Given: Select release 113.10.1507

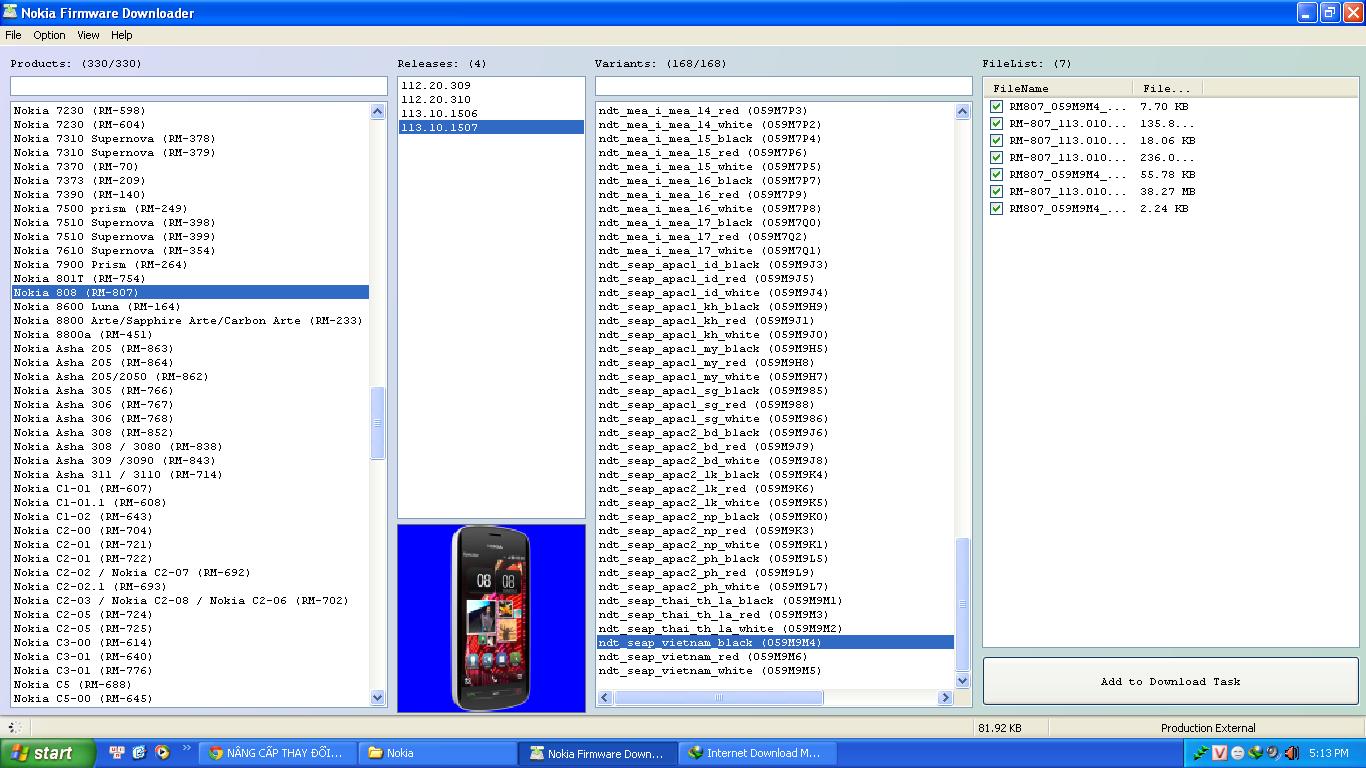Looking at the screenshot, I should pos(491,127).
